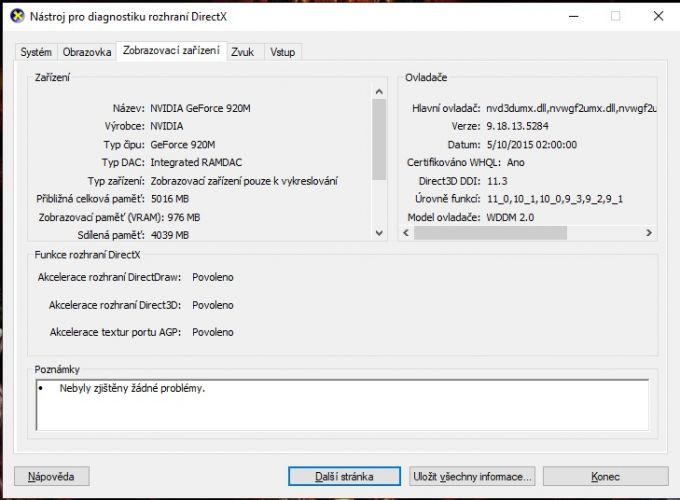Switch to the Systém tab
This screenshot has width=680, height=500.
tap(36, 52)
